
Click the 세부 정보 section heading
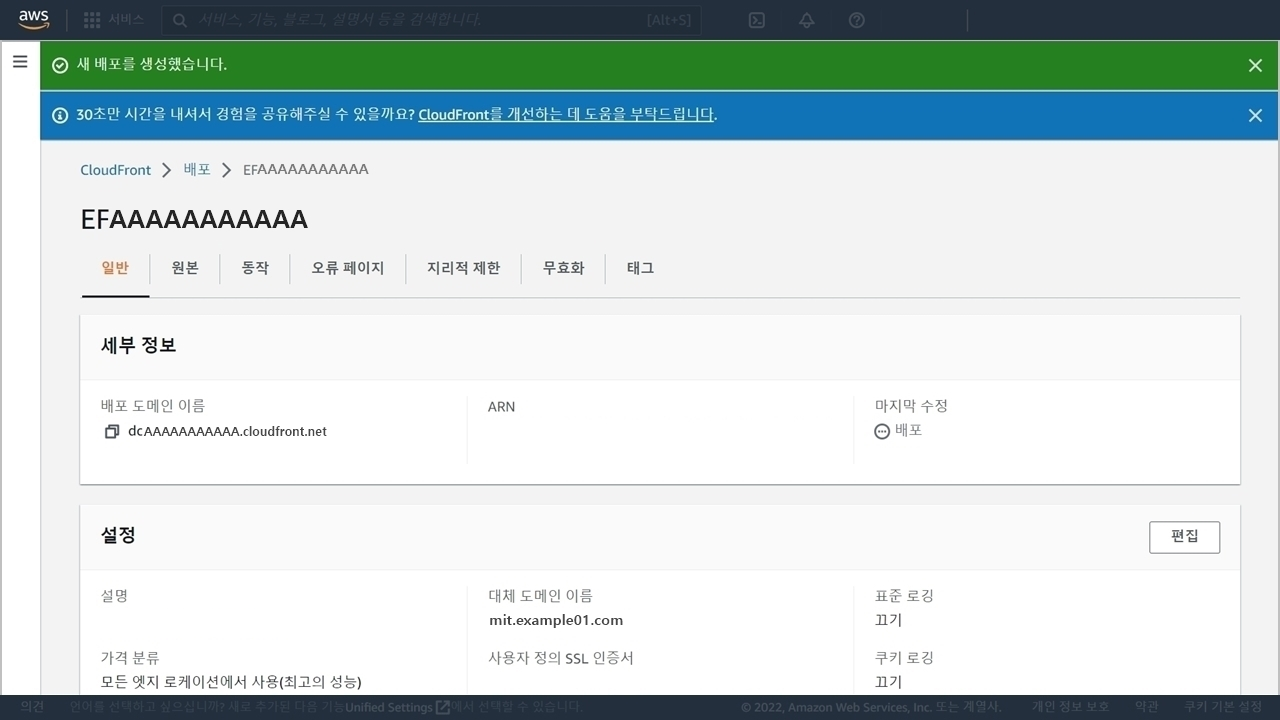point(139,345)
